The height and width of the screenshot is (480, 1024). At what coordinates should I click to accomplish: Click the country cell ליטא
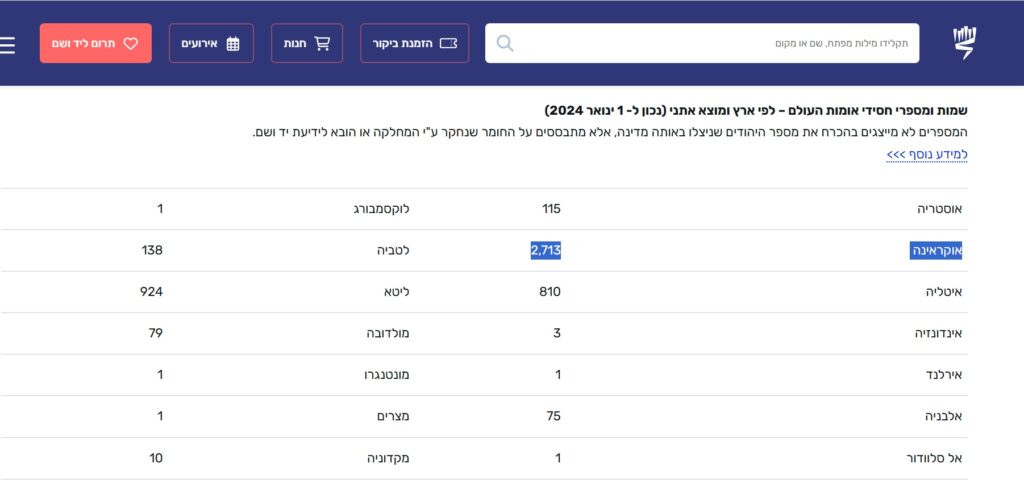point(397,292)
